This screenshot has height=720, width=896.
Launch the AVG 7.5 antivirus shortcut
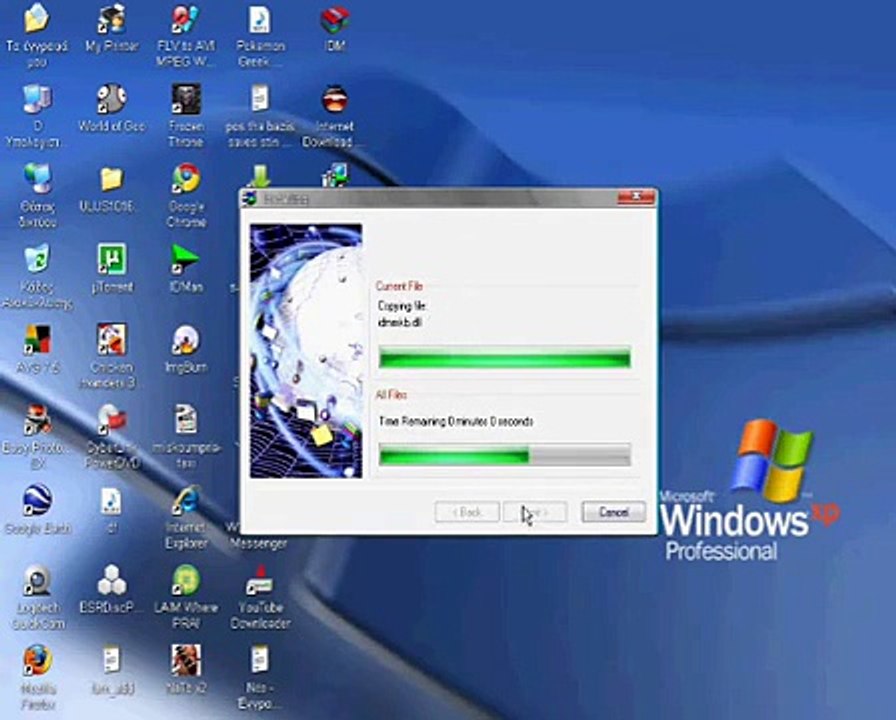[37, 339]
